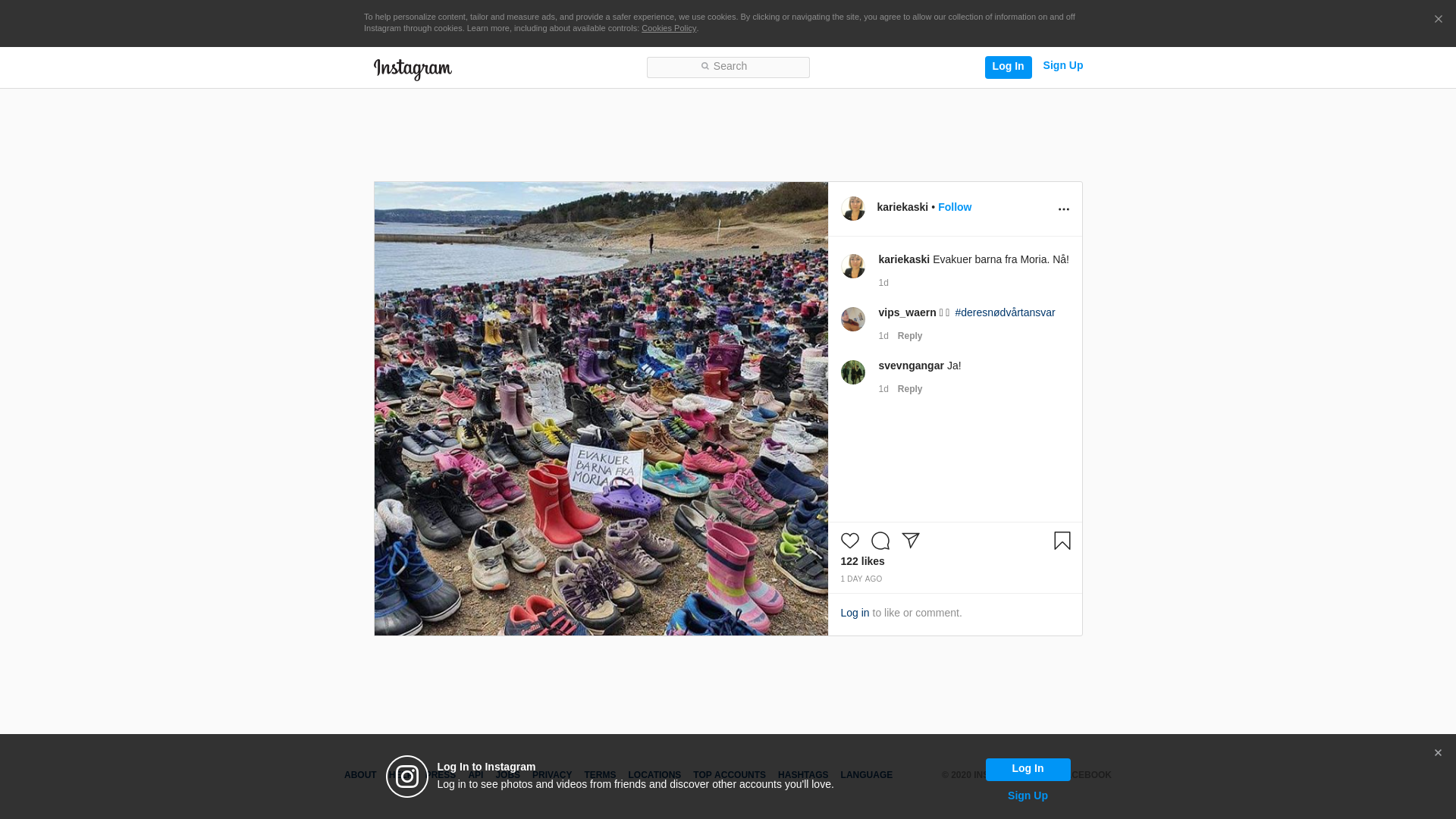The width and height of the screenshot is (1456, 819).
Task: Save post with bookmark icon
Action: point(1062,541)
